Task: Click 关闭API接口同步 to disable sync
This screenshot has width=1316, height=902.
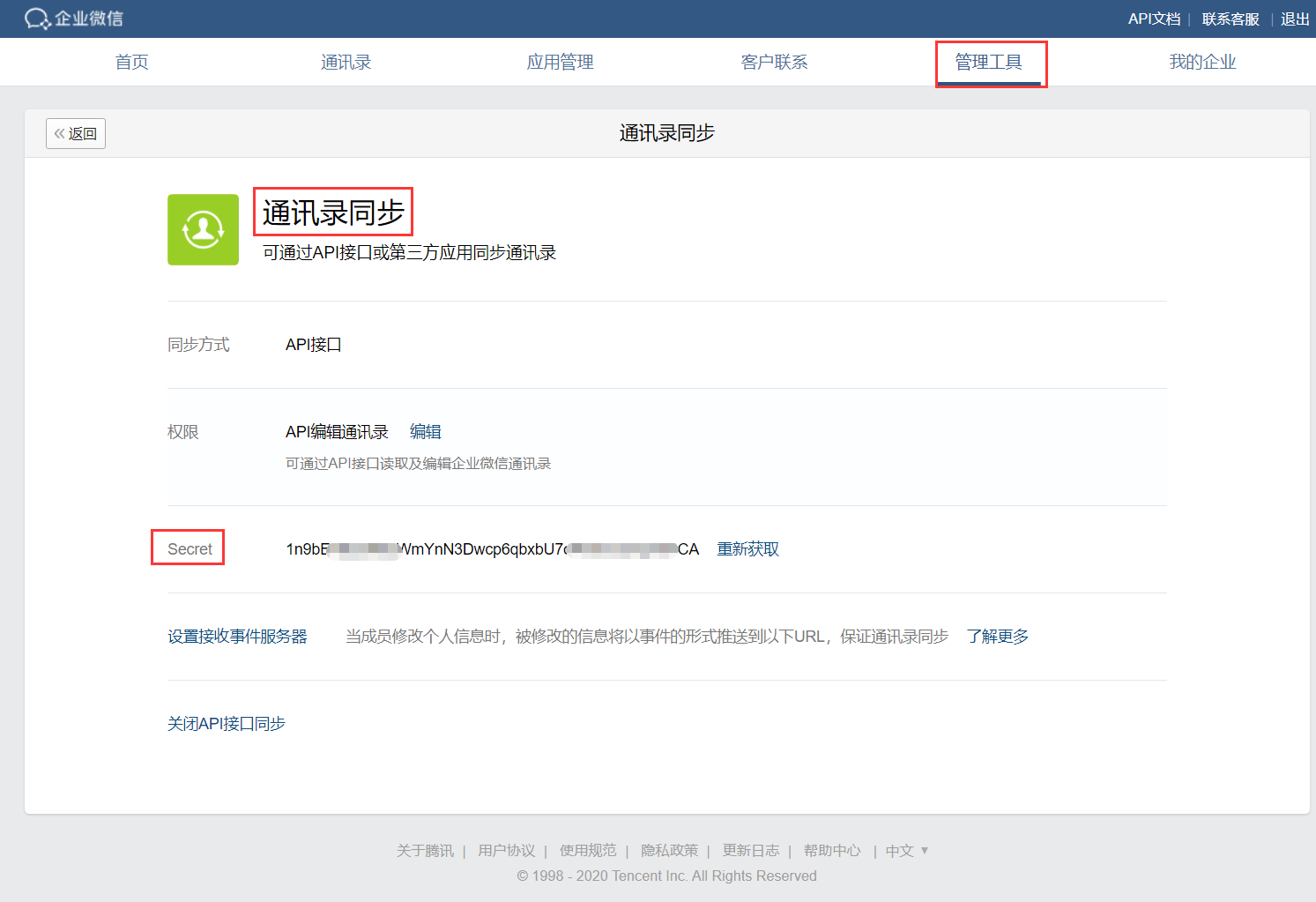Action: 226,723
